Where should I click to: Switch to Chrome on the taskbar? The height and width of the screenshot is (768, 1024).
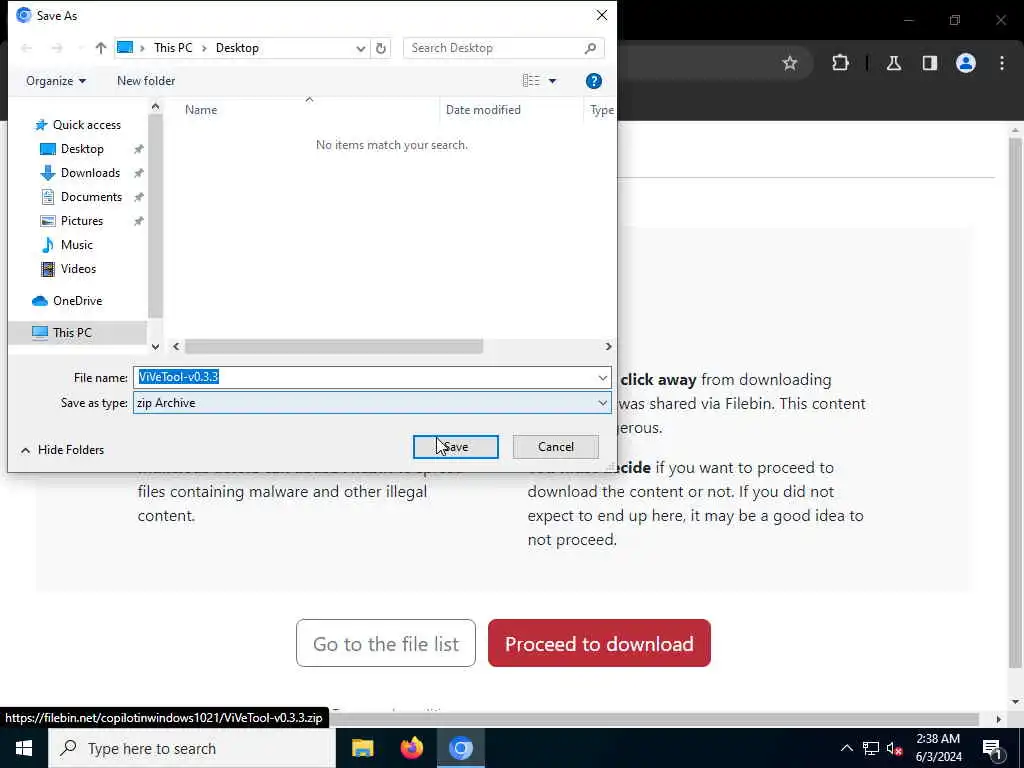[x=460, y=748]
